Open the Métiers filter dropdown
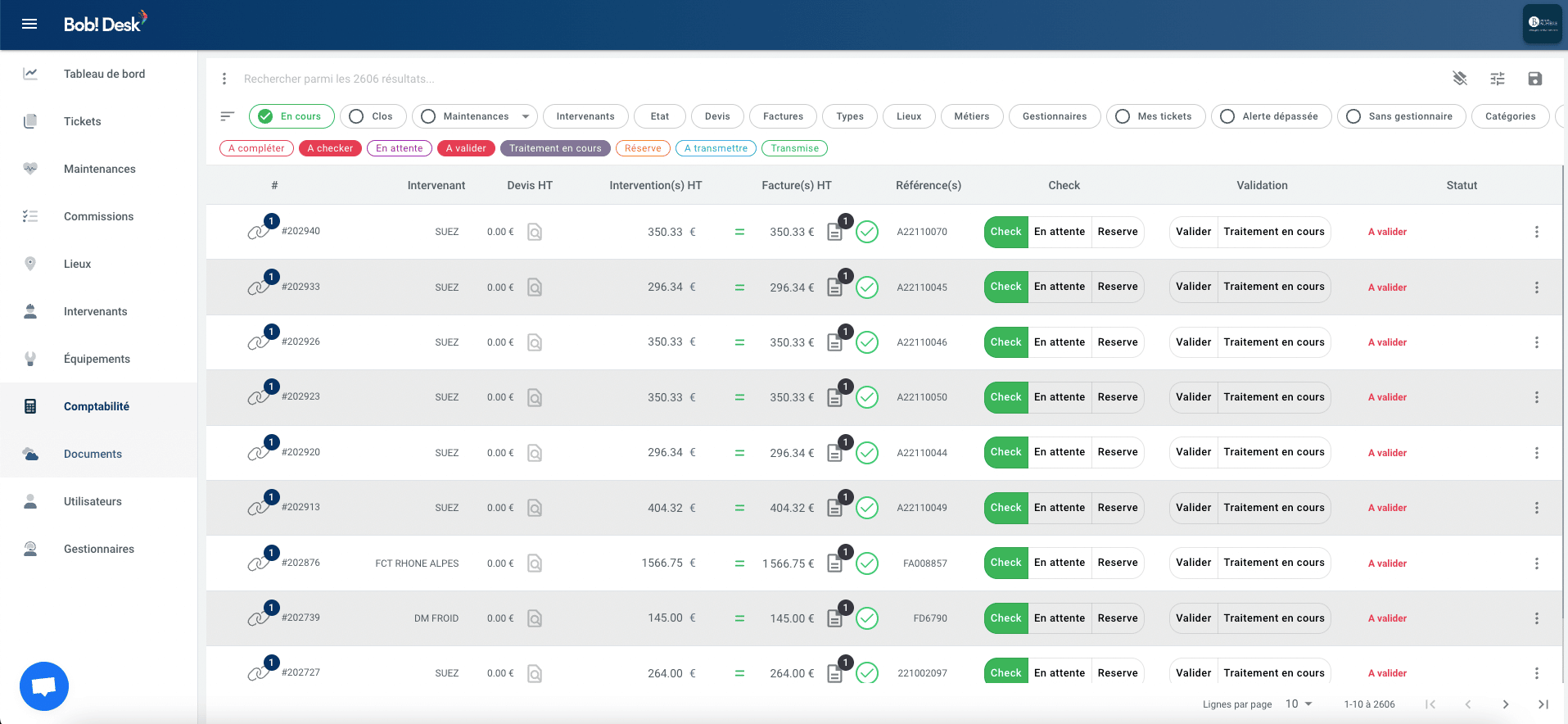Viewport: 1568px width, 724px height. pyautogui.click(x=972, y=116)
